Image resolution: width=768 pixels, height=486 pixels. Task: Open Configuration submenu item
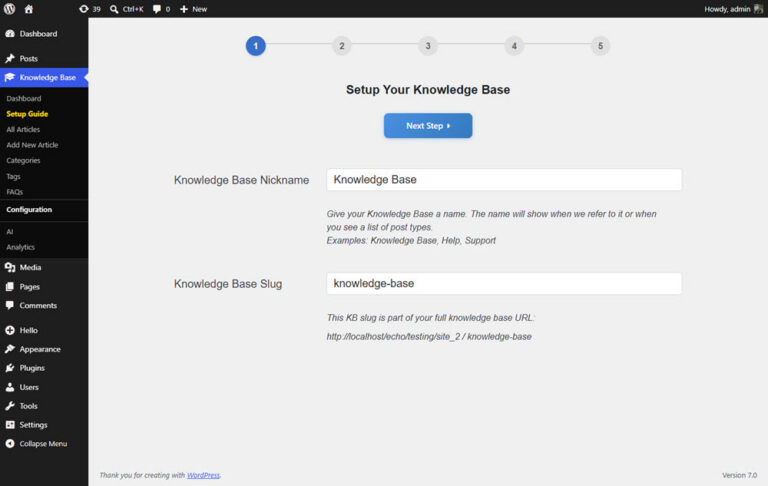click(x=29, y=210)
